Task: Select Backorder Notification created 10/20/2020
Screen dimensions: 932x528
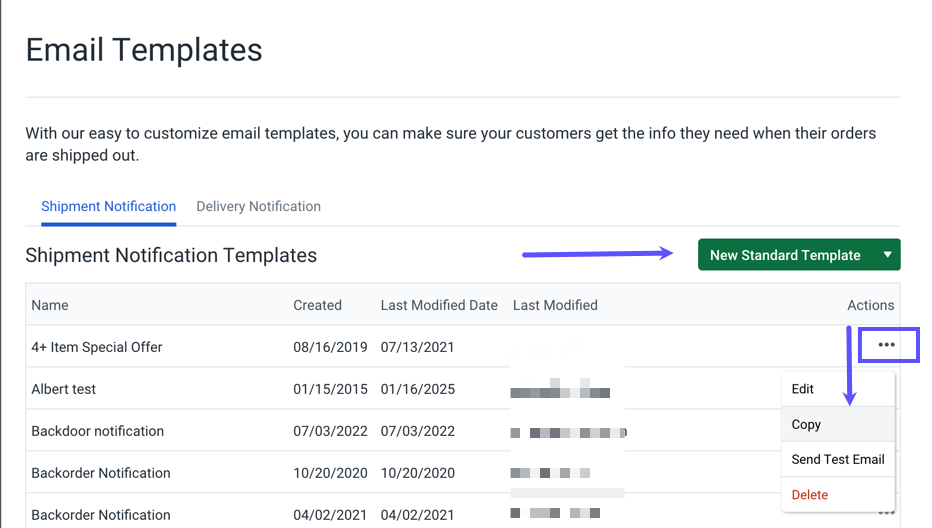Action: click(x=462, y=473)
